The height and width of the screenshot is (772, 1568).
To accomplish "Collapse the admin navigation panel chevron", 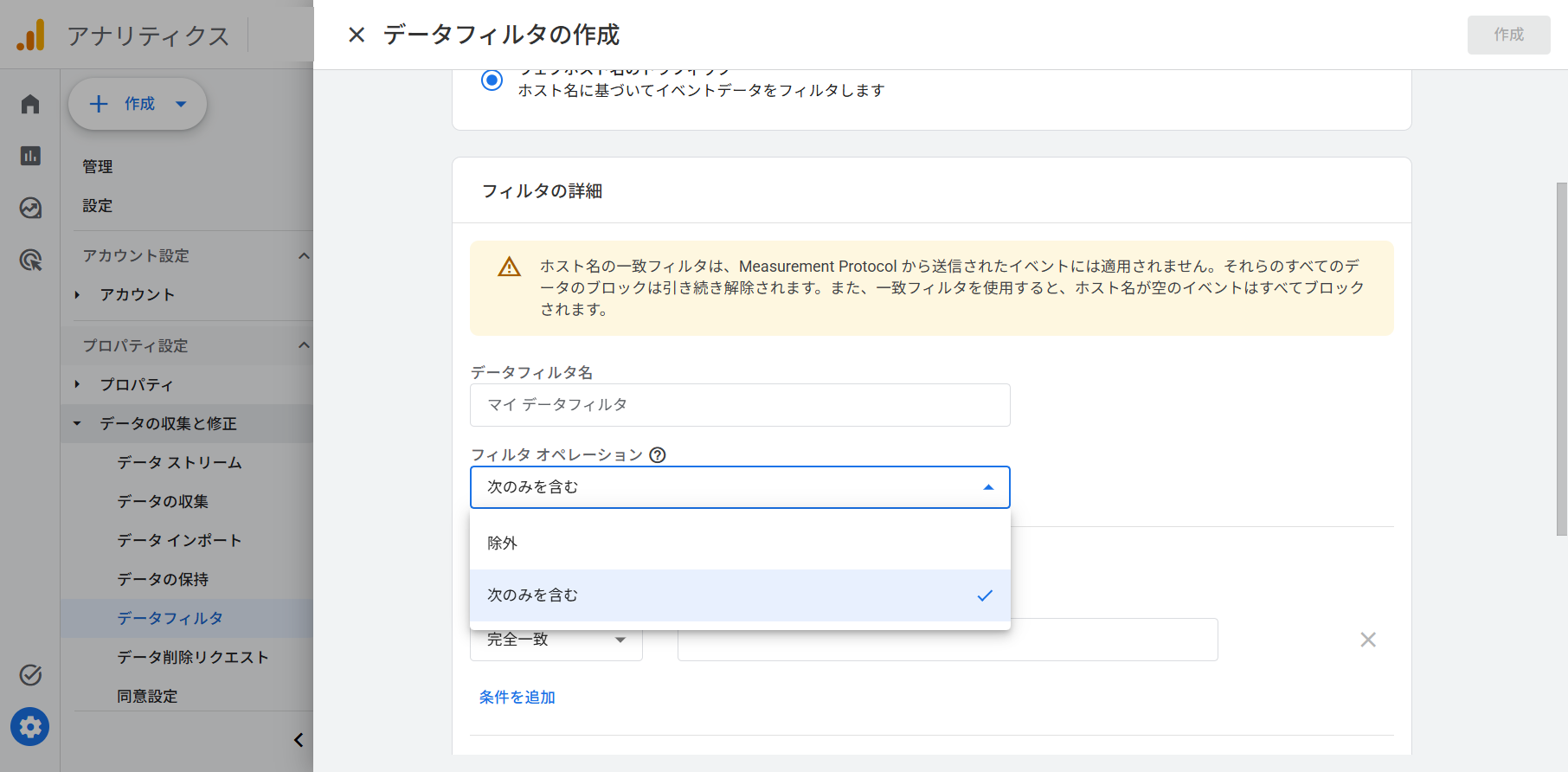I will 299,740.
